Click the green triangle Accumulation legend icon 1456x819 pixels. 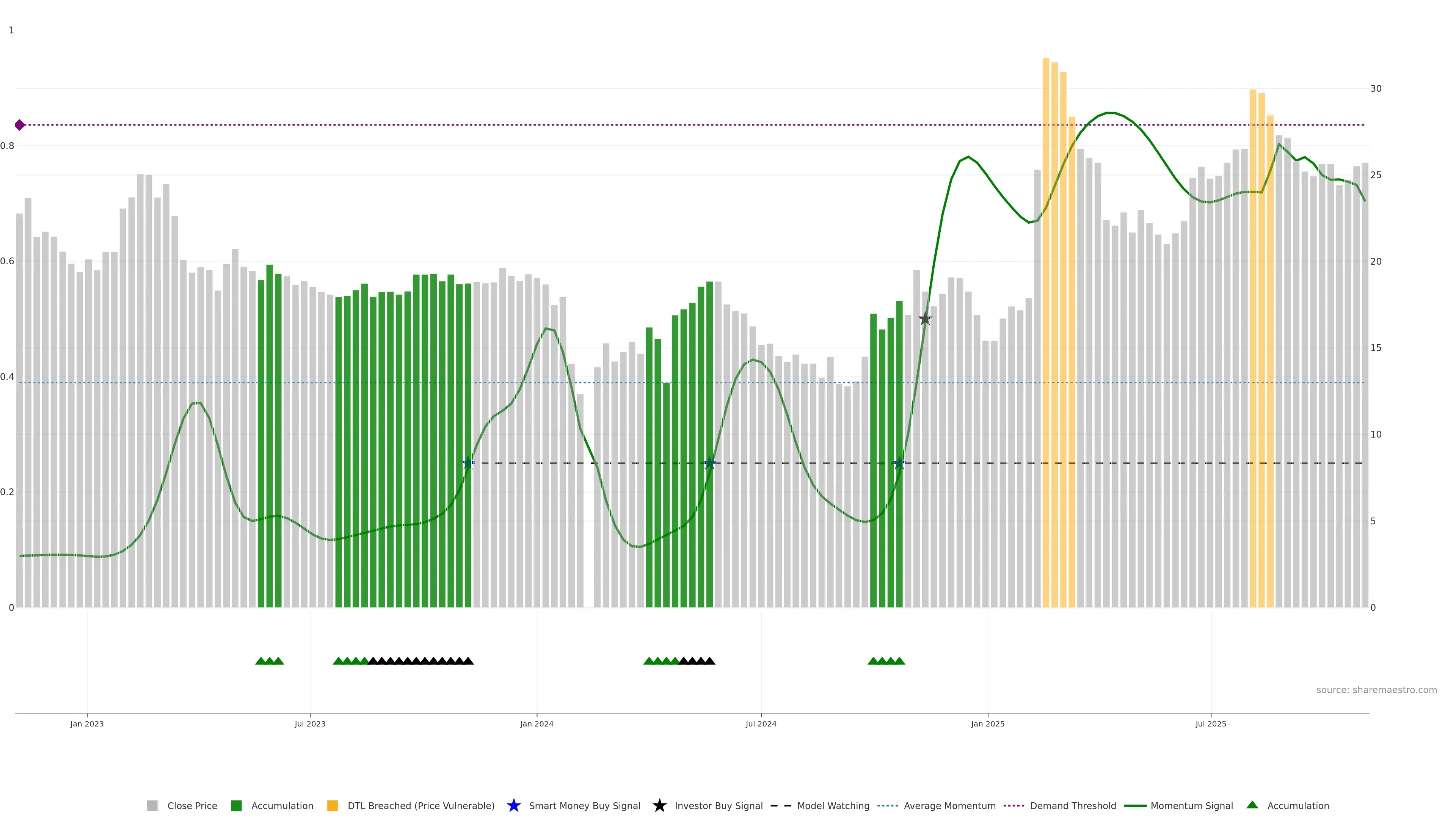tap(1252, 805)
